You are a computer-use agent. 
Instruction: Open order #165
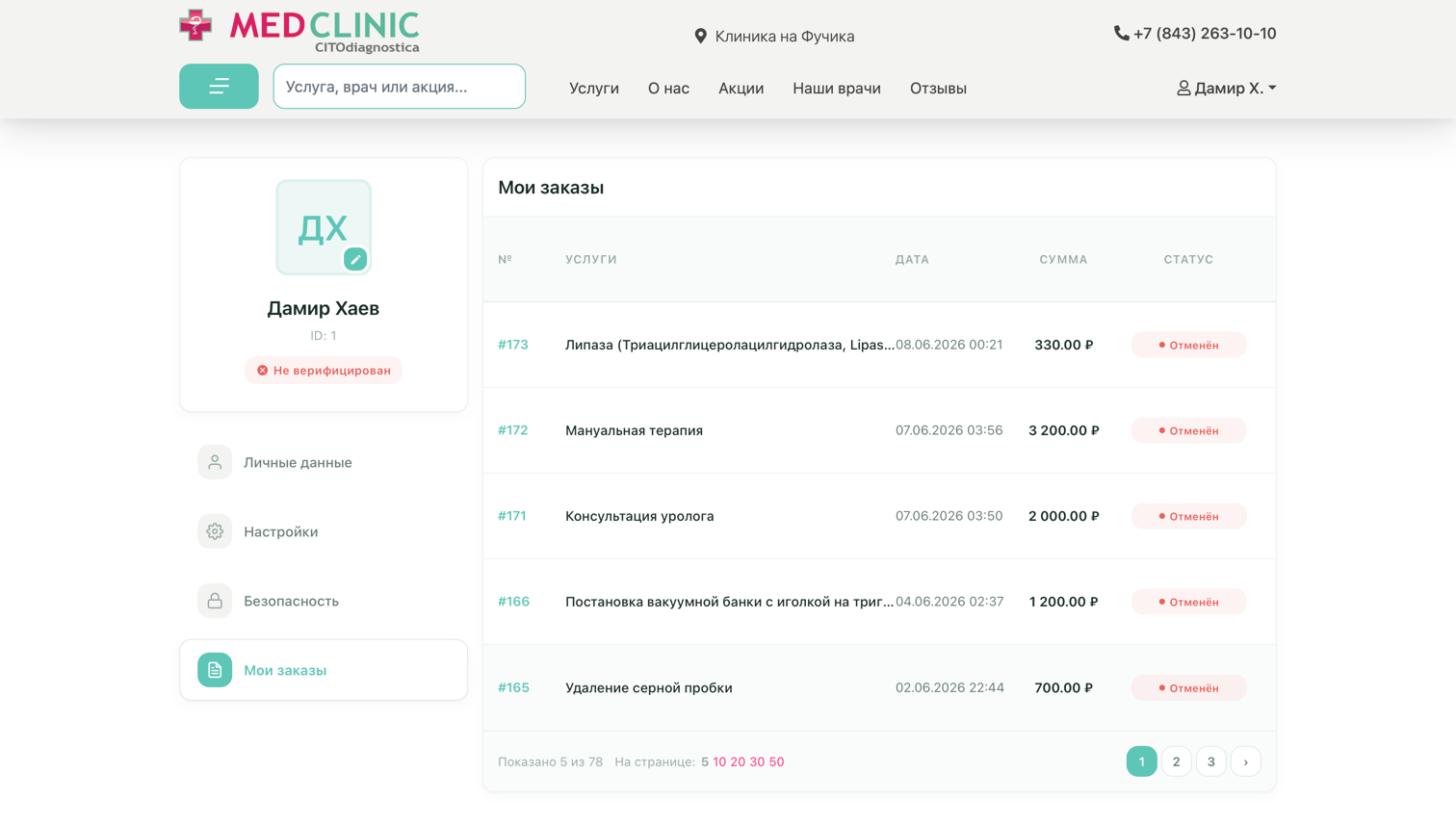click(x=514, y=687)
